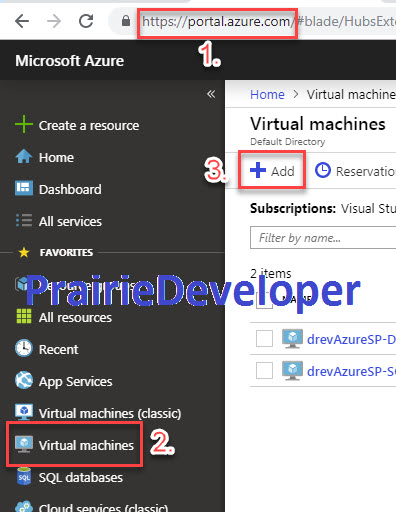This screenshot has width=396, height=512.
Task: Click the Favorites star icon
Action: 24,252
